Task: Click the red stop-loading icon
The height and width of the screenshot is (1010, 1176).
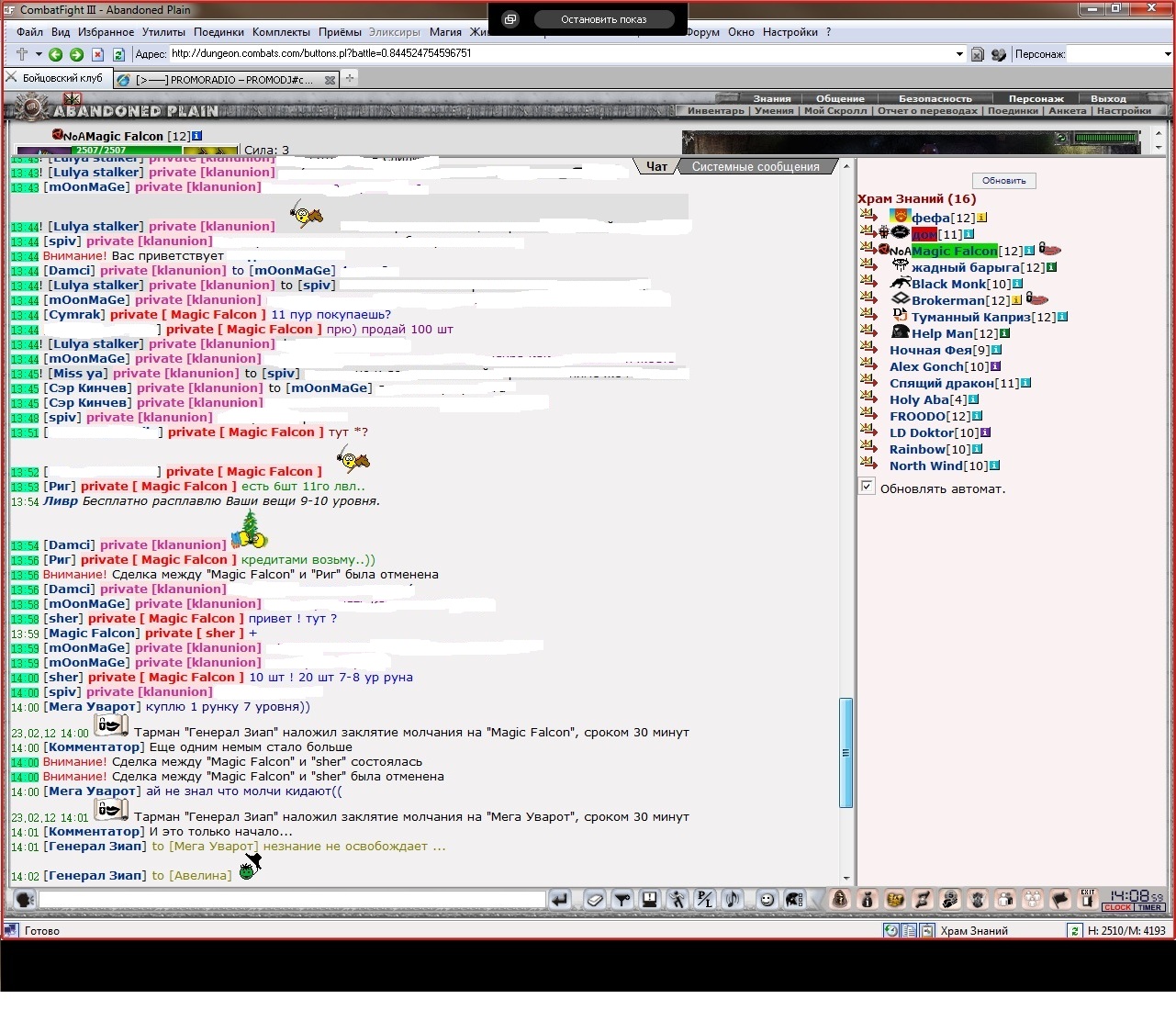Action: point(98,54)
